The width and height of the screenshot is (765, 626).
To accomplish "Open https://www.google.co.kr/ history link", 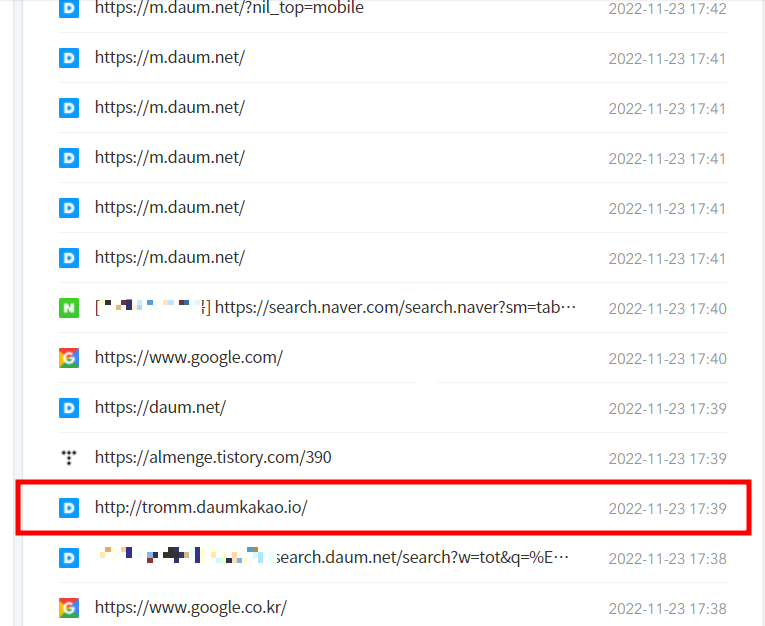I will 191,607.
